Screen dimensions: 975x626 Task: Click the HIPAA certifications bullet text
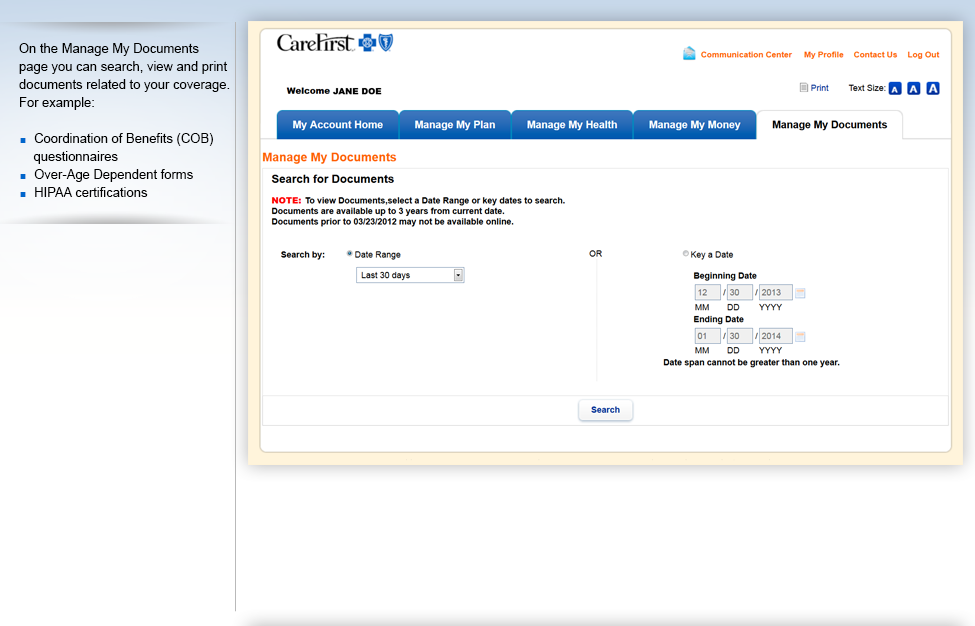91,193
